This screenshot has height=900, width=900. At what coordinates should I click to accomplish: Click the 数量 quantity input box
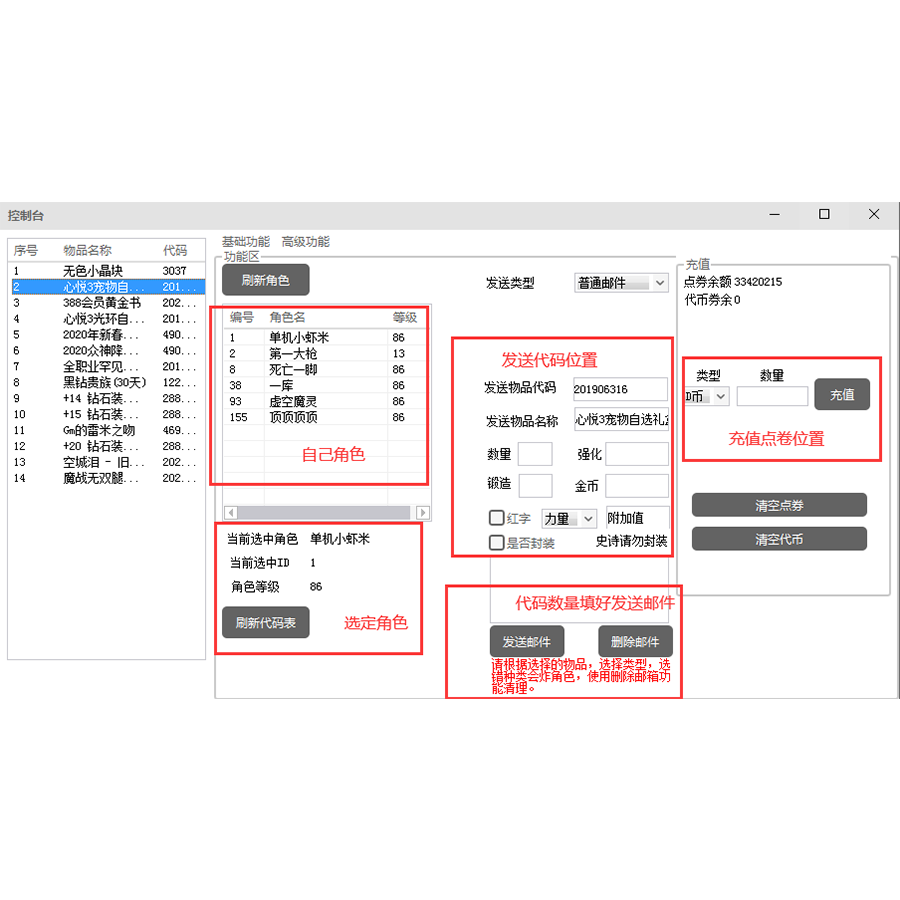pos(535,454)
